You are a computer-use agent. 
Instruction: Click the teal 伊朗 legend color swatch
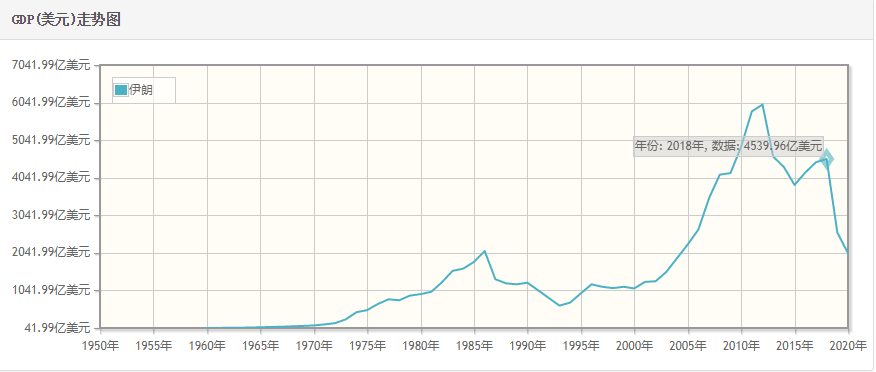(121, 90)
